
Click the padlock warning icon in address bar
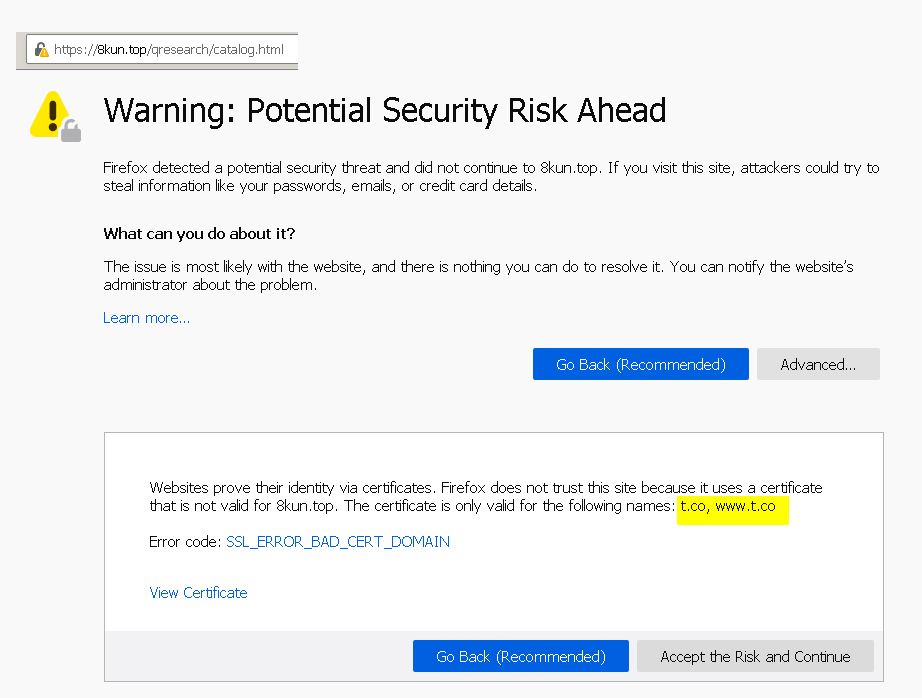pyautogui.click(x=42, y=49)
